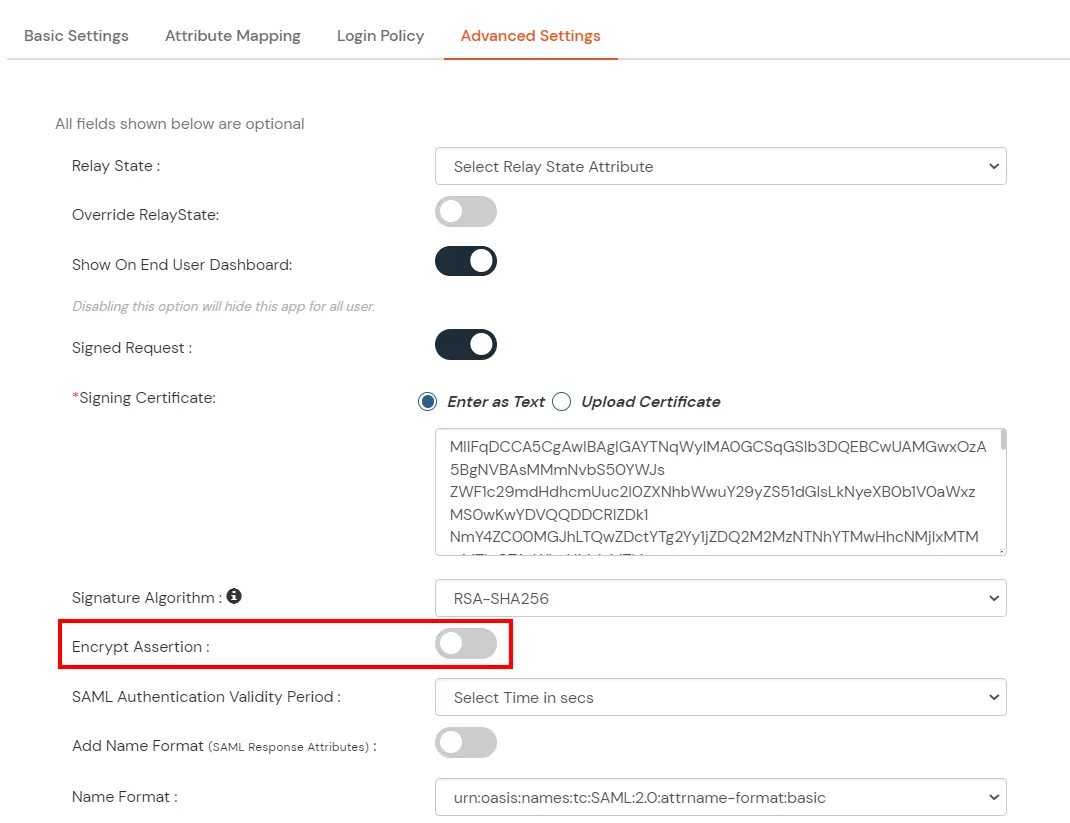This screenshot has height=823, width=1070.
Task: Click the Name Format dropdown chevron
Action: click(x=993, y=797)
